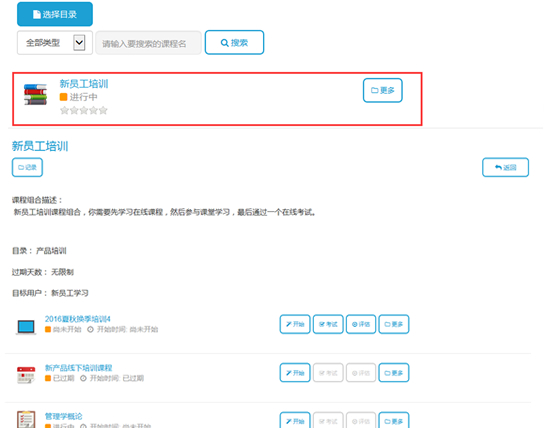Click 考试 for 2016夏秋换季培训4
The image size is (547, 428).
tap(328, 324)
